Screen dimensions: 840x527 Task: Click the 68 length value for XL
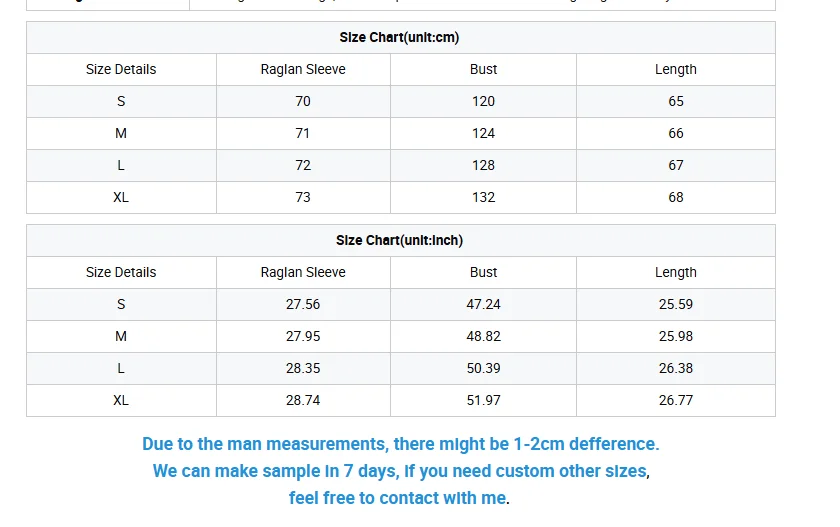tap(676, 198)
